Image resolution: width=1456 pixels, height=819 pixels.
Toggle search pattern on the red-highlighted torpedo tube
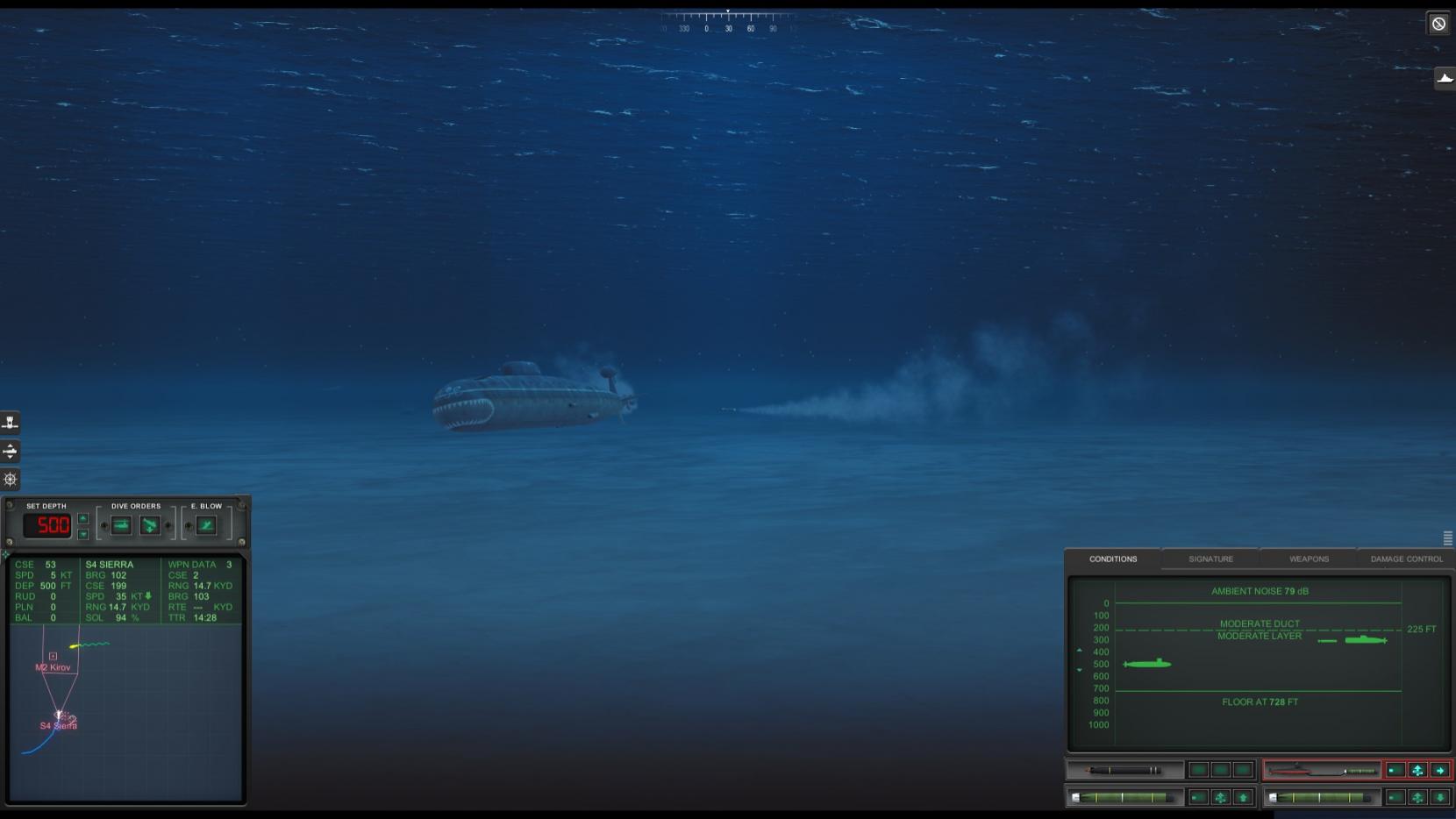pyautogui.click(x=1417, y=770)
